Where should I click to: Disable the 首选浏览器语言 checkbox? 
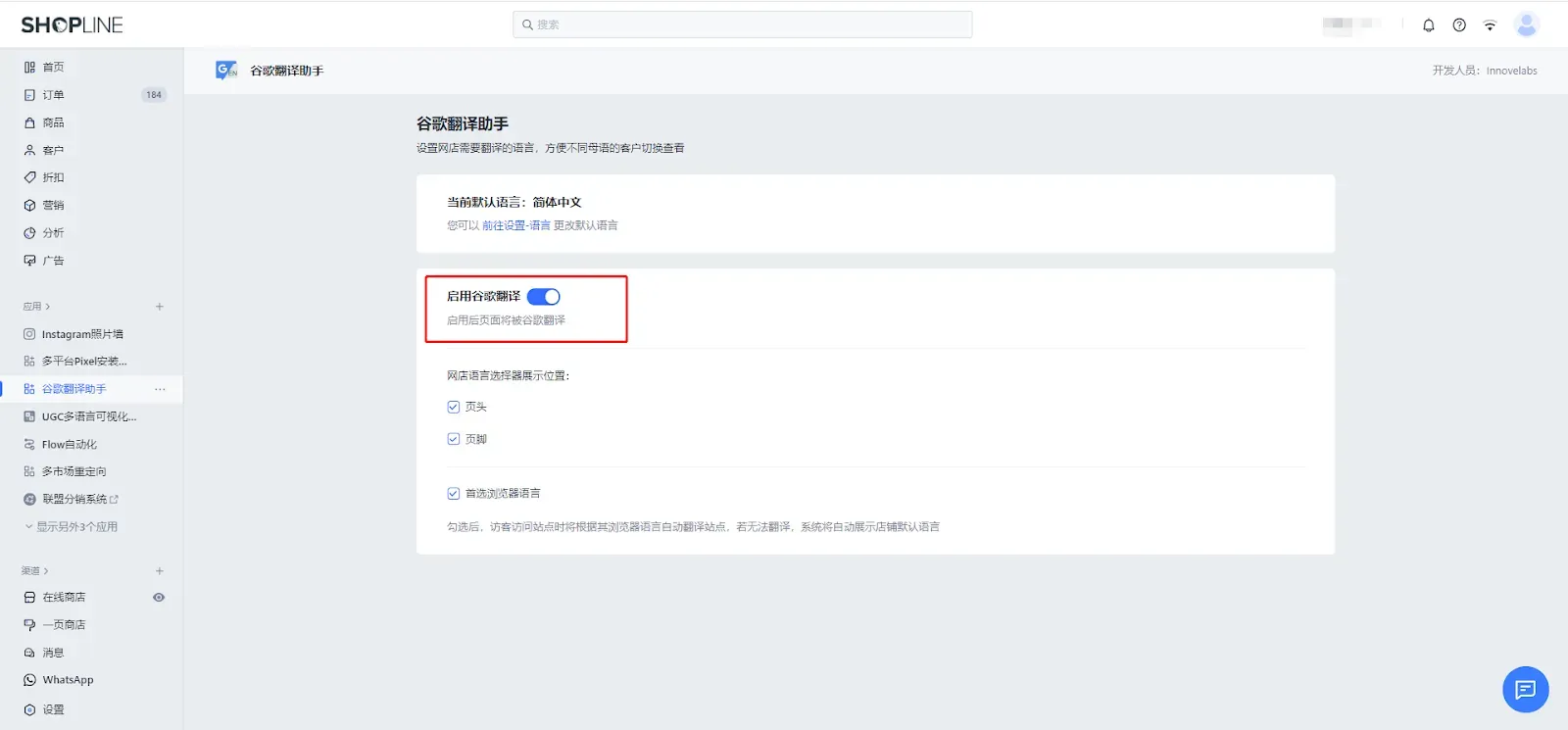pyautogui.click(x=454, y=494)
